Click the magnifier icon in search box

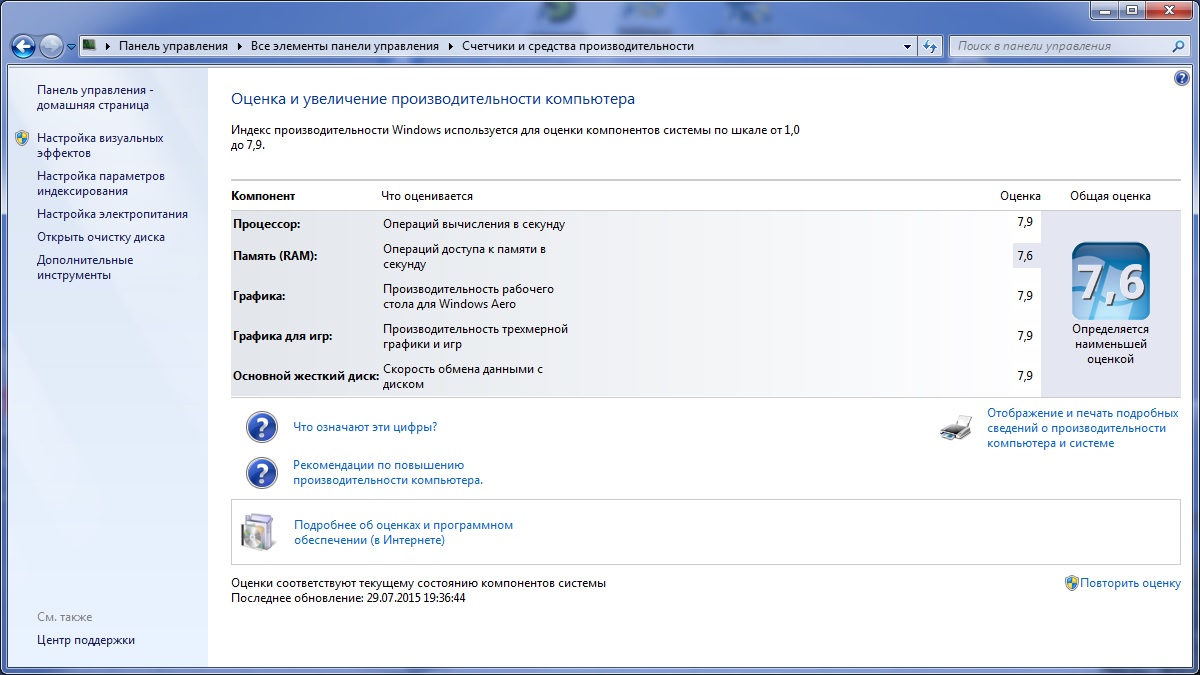click(x=1178, y=46)
